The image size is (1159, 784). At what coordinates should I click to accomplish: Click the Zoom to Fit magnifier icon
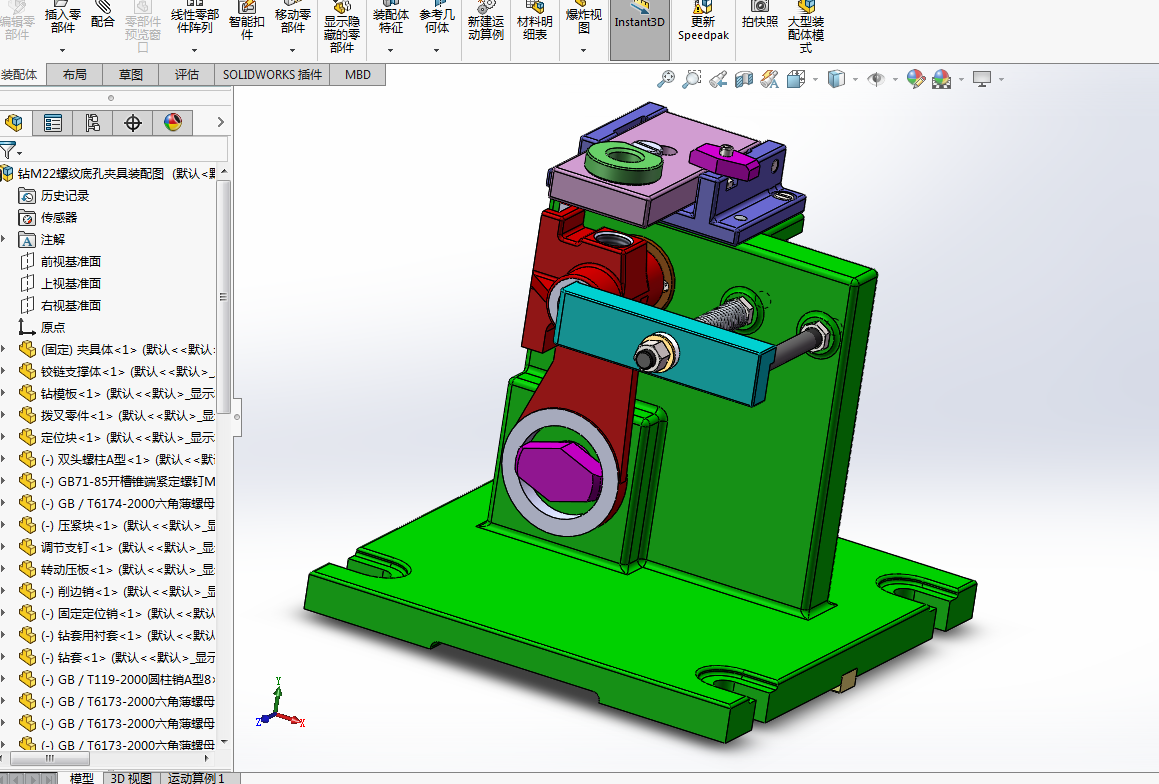click(x=666, y=79)
